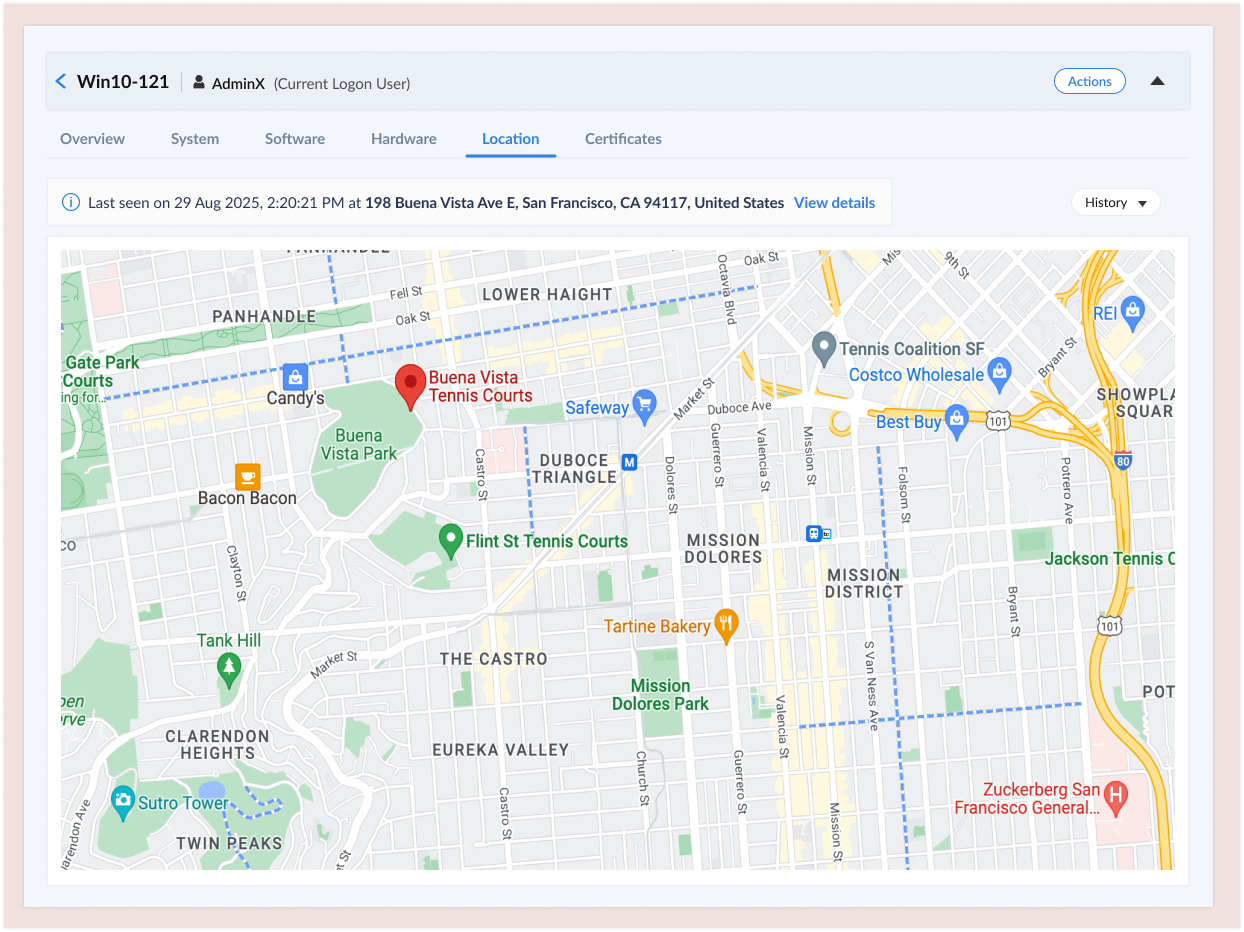Viewport: 1244px width, 932px height.
Task: Click the PANHANDLE label on map
Action: click(x=264, y=316)
